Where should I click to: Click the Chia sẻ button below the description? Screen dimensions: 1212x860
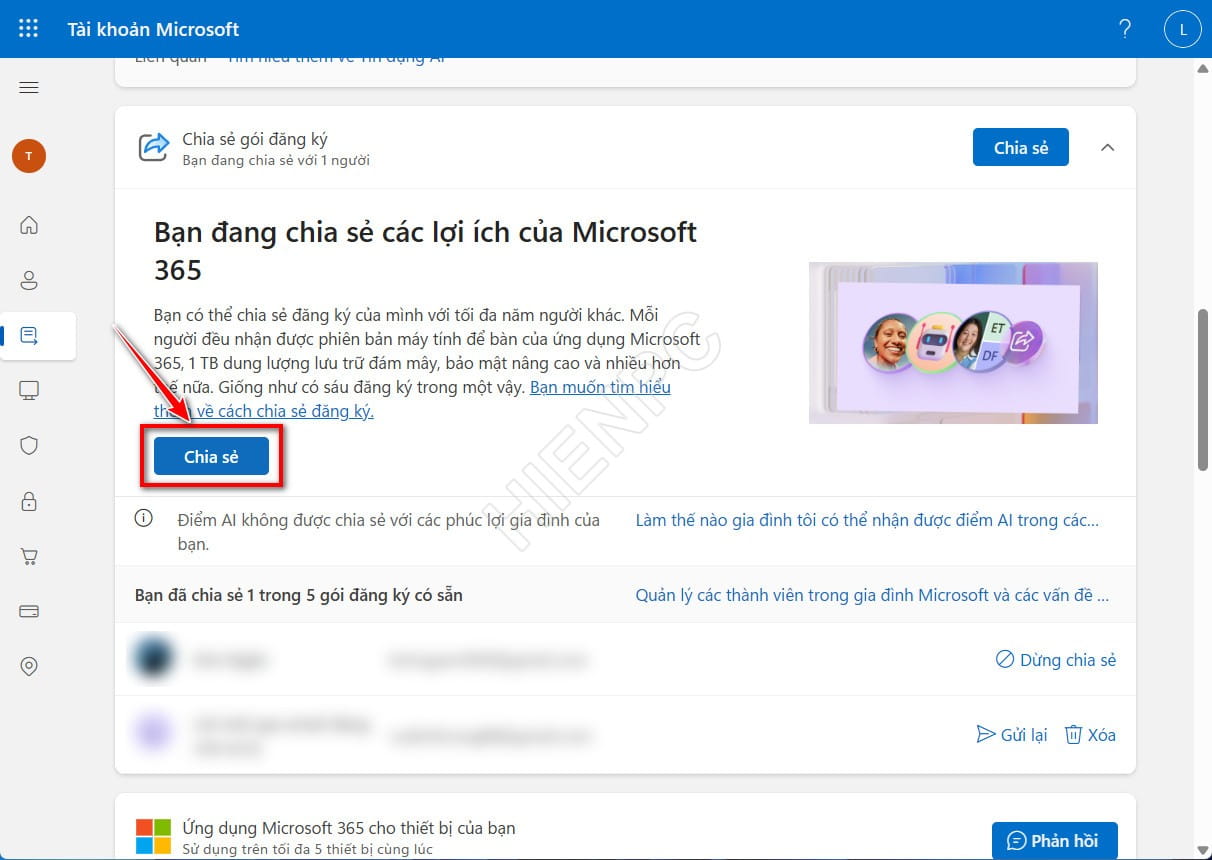(x=211, y=457)
